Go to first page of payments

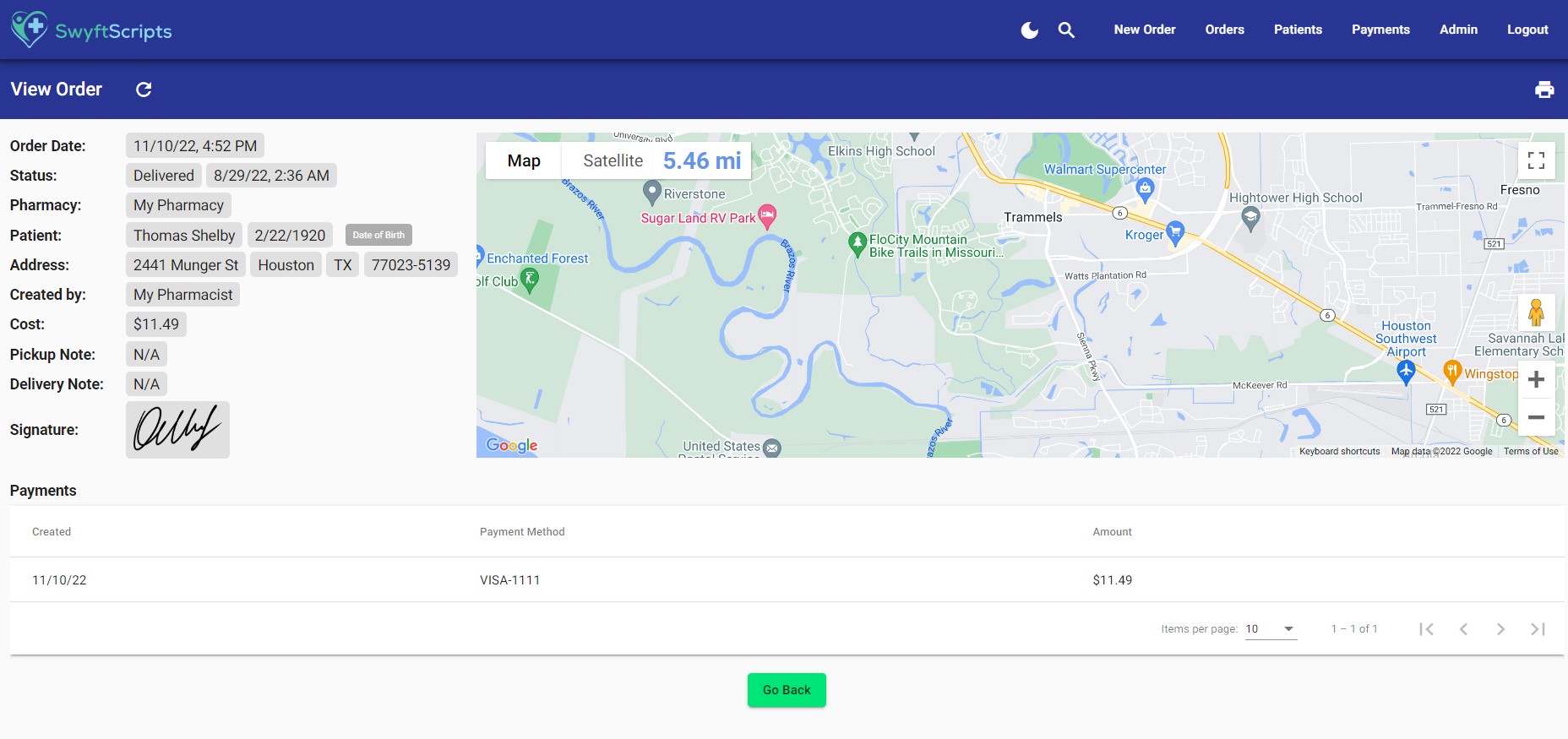(x=1427, y=628)
